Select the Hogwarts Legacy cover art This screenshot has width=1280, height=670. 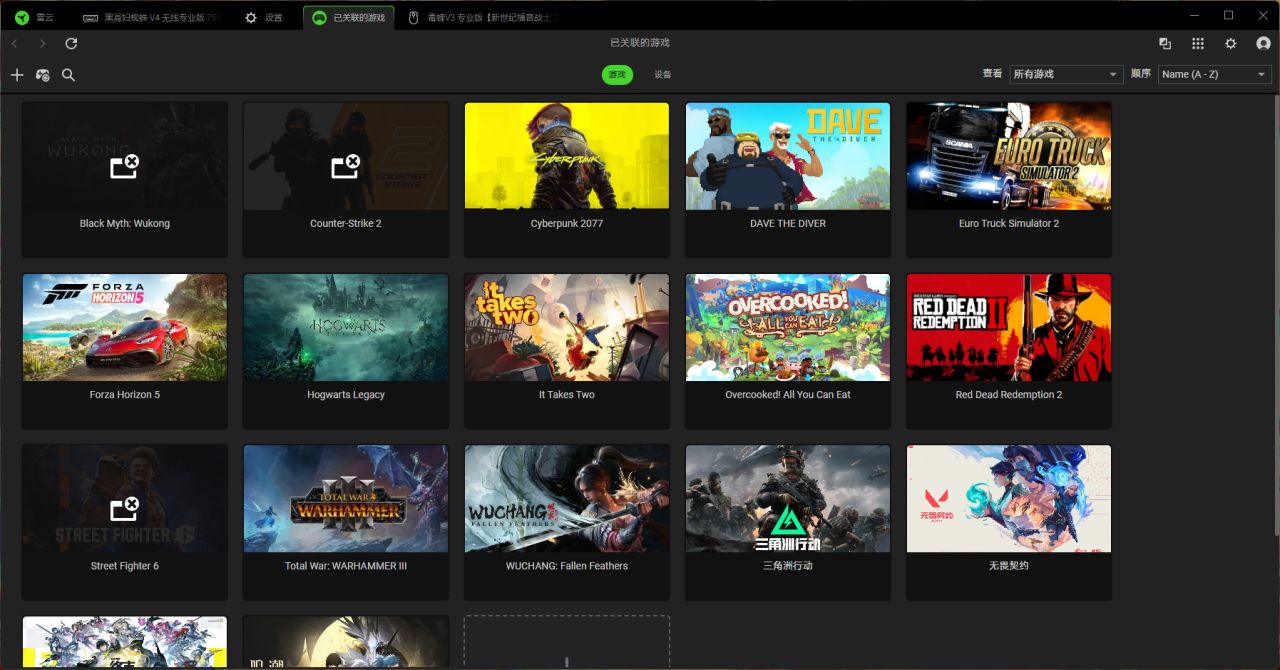tap(346, 327)
